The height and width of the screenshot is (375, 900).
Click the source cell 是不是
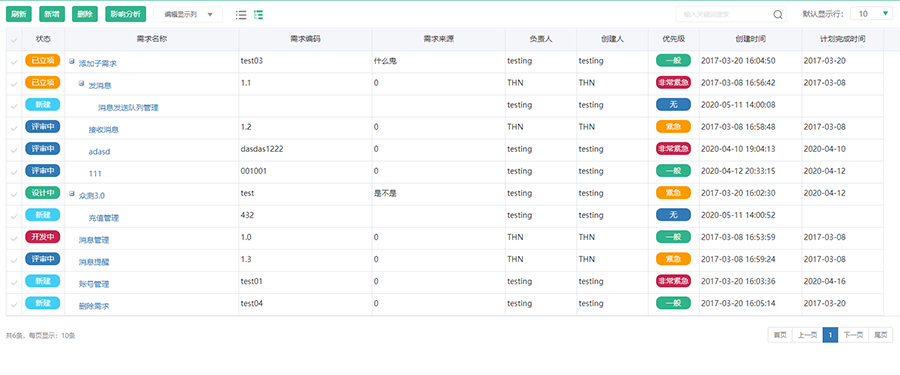pyautogui.click(x=385, y=193)
